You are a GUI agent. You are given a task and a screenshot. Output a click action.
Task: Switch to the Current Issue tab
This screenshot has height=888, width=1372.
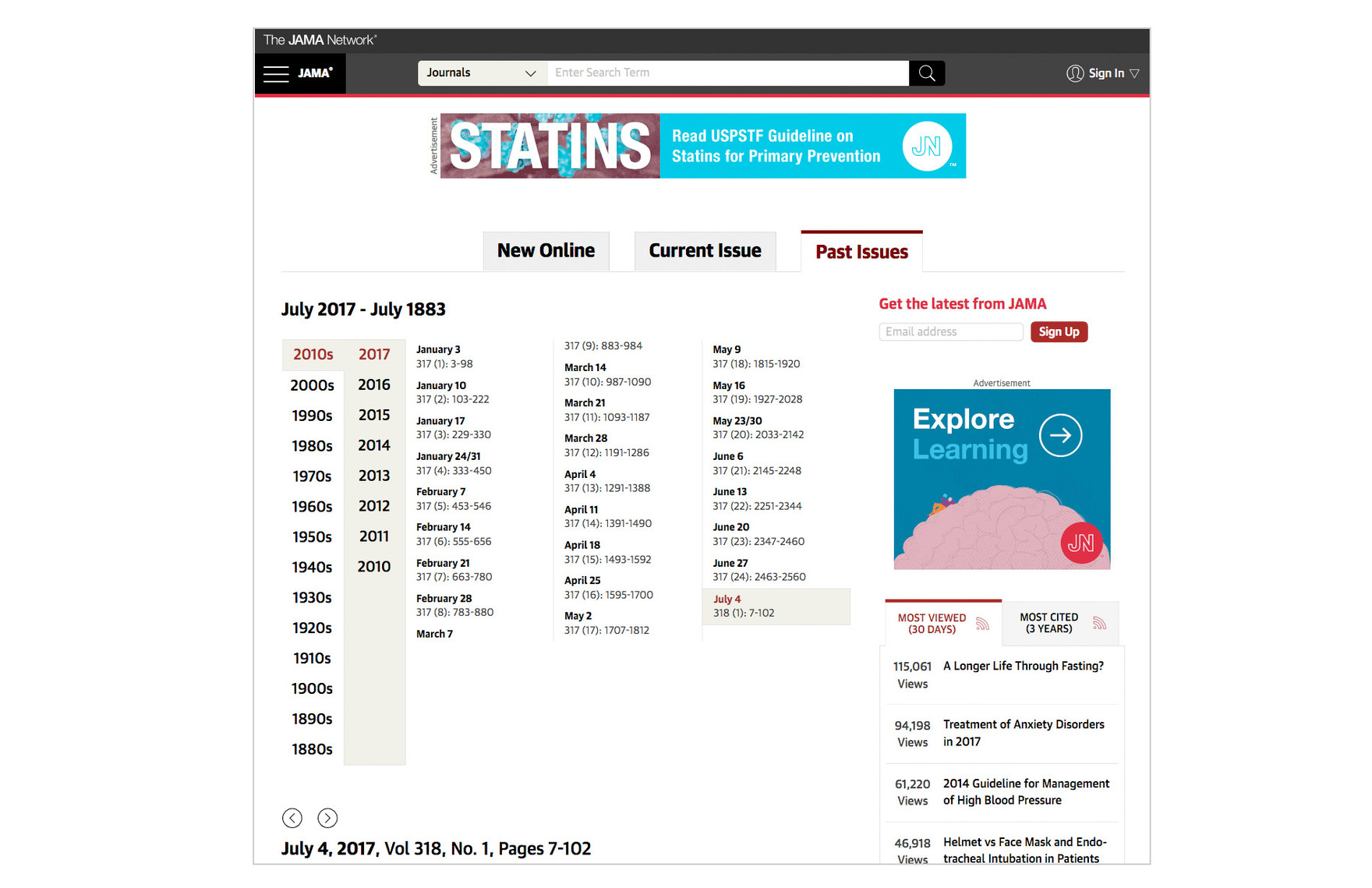(705, 251)
